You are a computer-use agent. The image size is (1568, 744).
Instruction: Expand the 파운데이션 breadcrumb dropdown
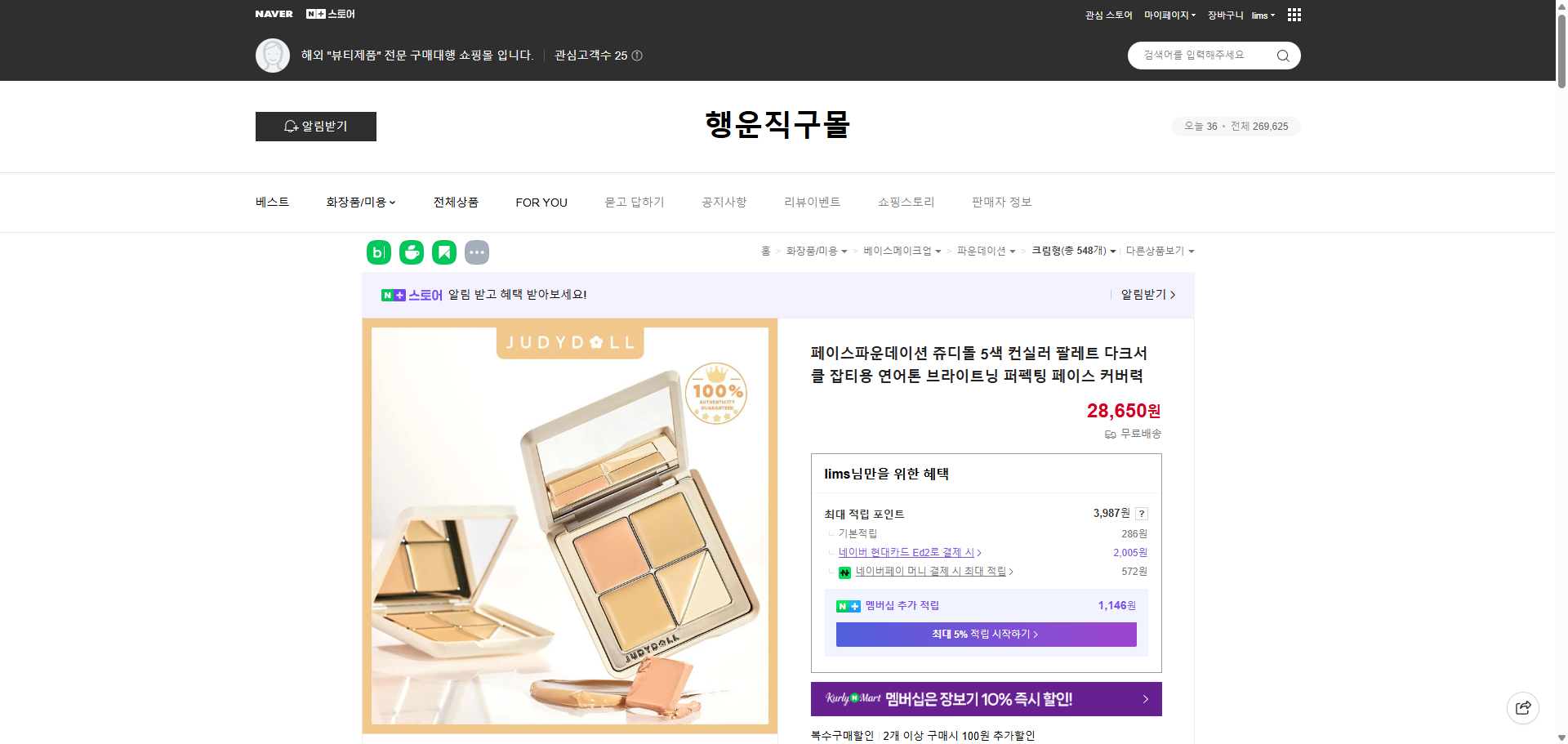click(985, 251)
